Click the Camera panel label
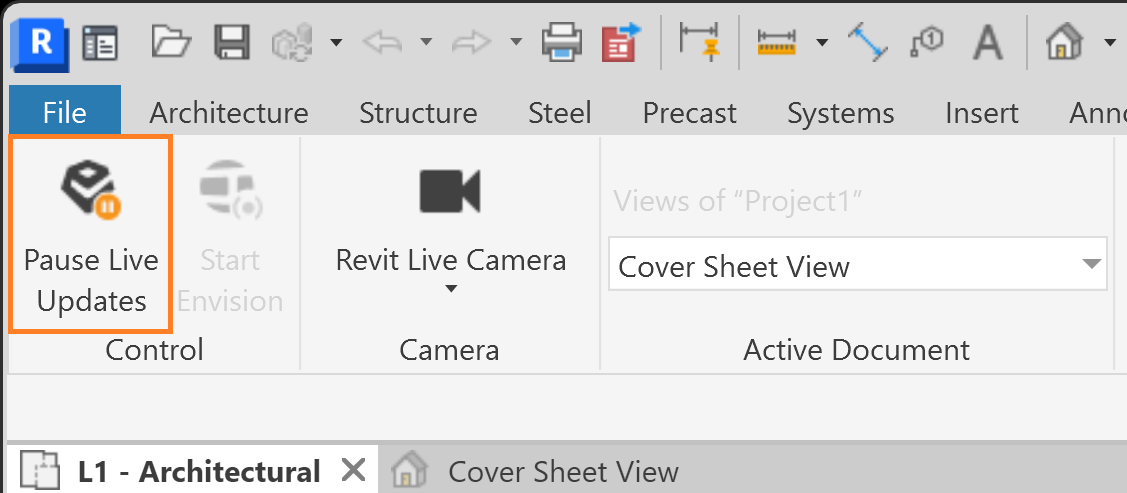Viewport: 1127px width, 493px height. [449, 350]
